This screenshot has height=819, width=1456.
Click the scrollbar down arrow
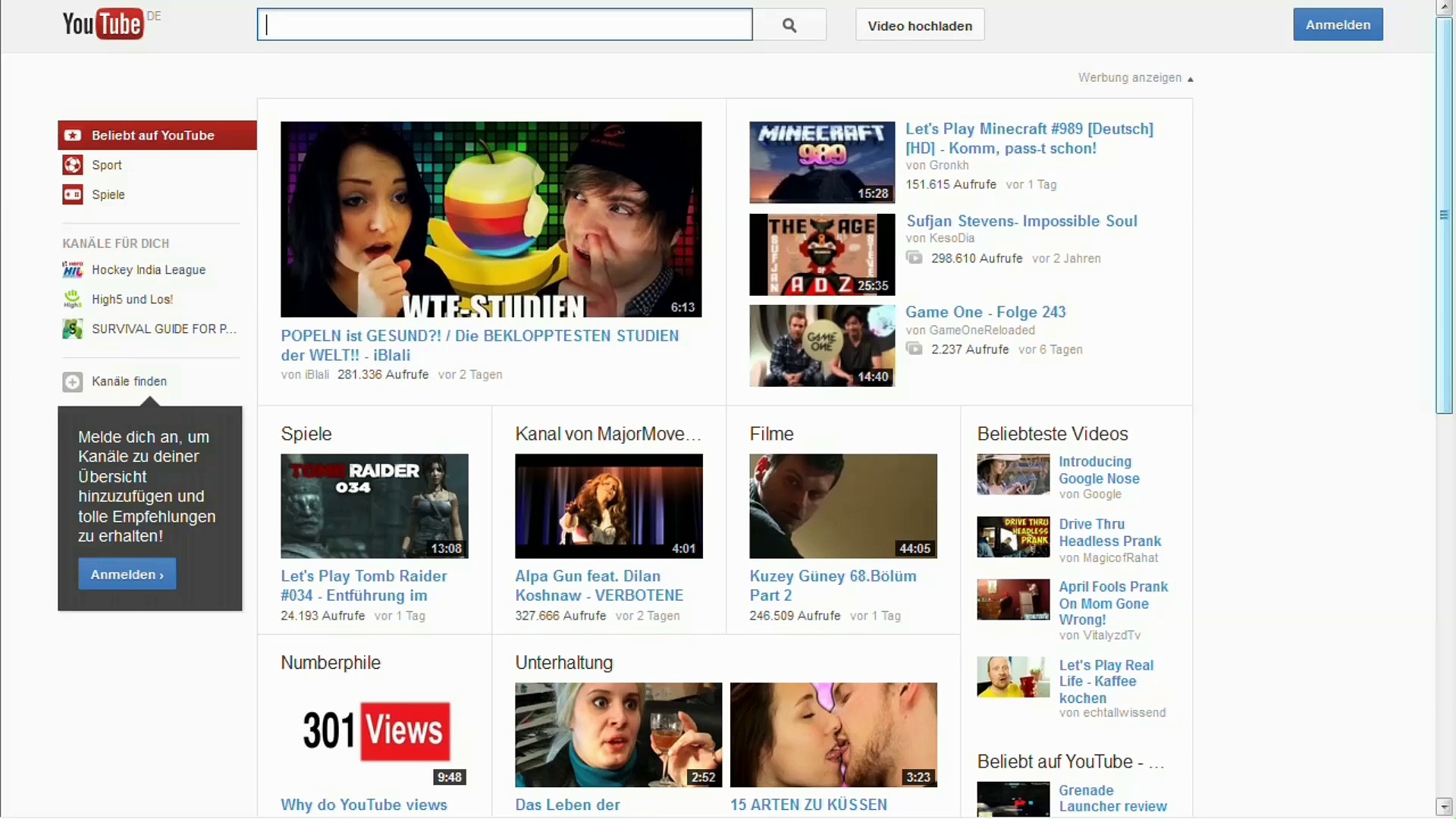[x=1443, y=806]
